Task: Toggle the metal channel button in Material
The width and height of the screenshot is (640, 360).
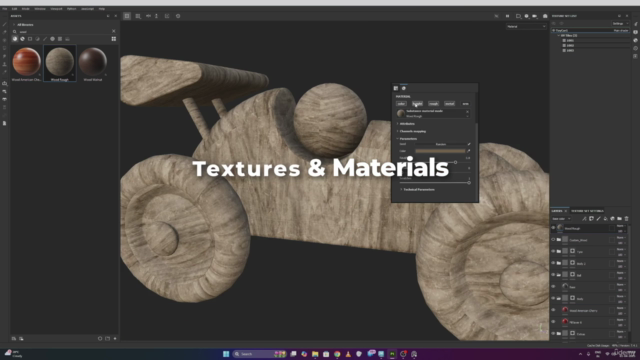Action: pos(449,104)
